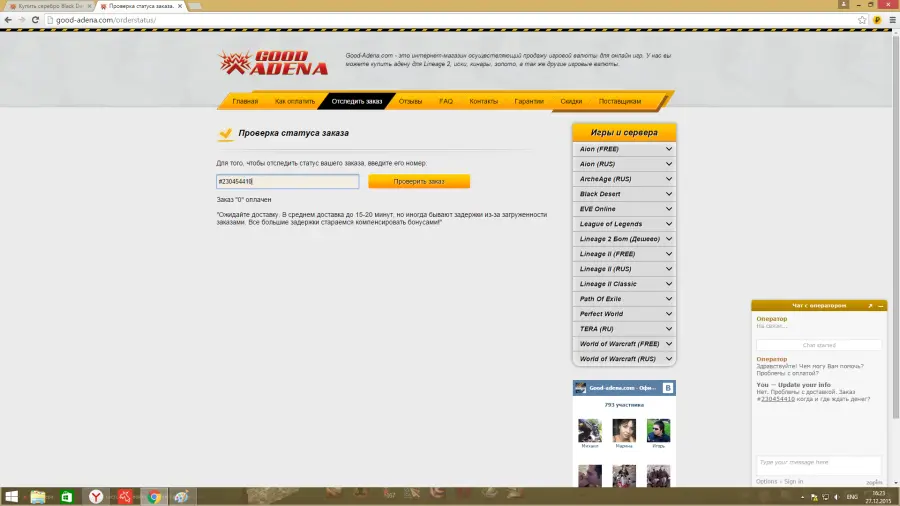Expand Lineage 2 Бот (Дешево) list
This screenshot has height=506, width=900.
coord(624,239)
